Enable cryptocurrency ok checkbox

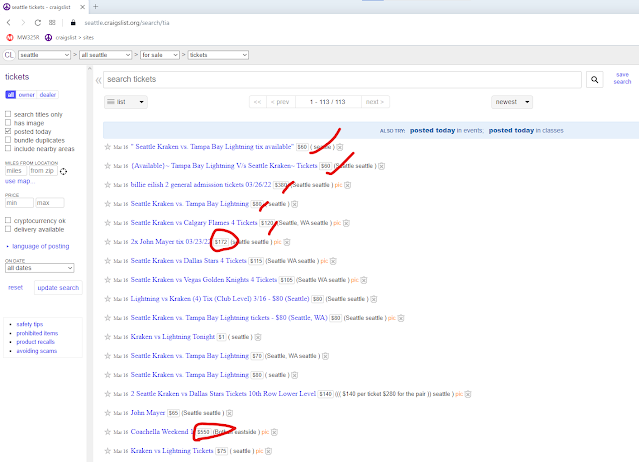pos(8,220)
